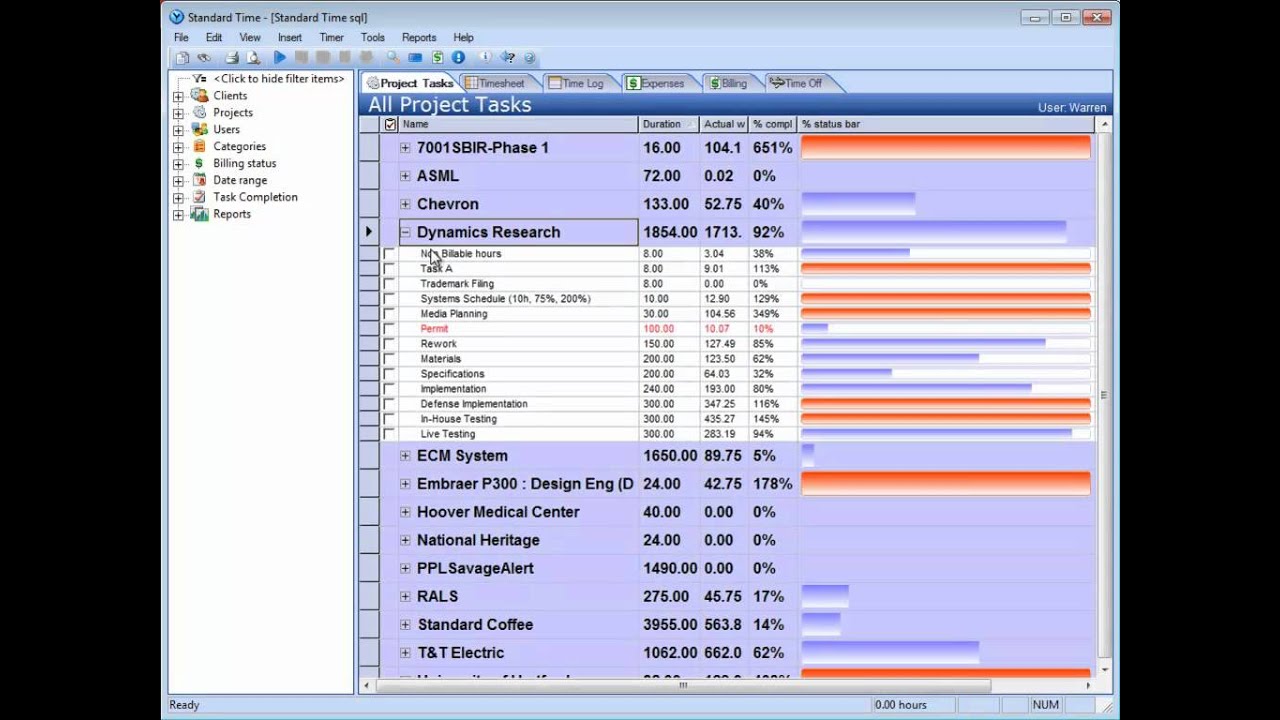Sort by the Name column header
This screenshot has width=1280, height=720.
coord(518,124)
